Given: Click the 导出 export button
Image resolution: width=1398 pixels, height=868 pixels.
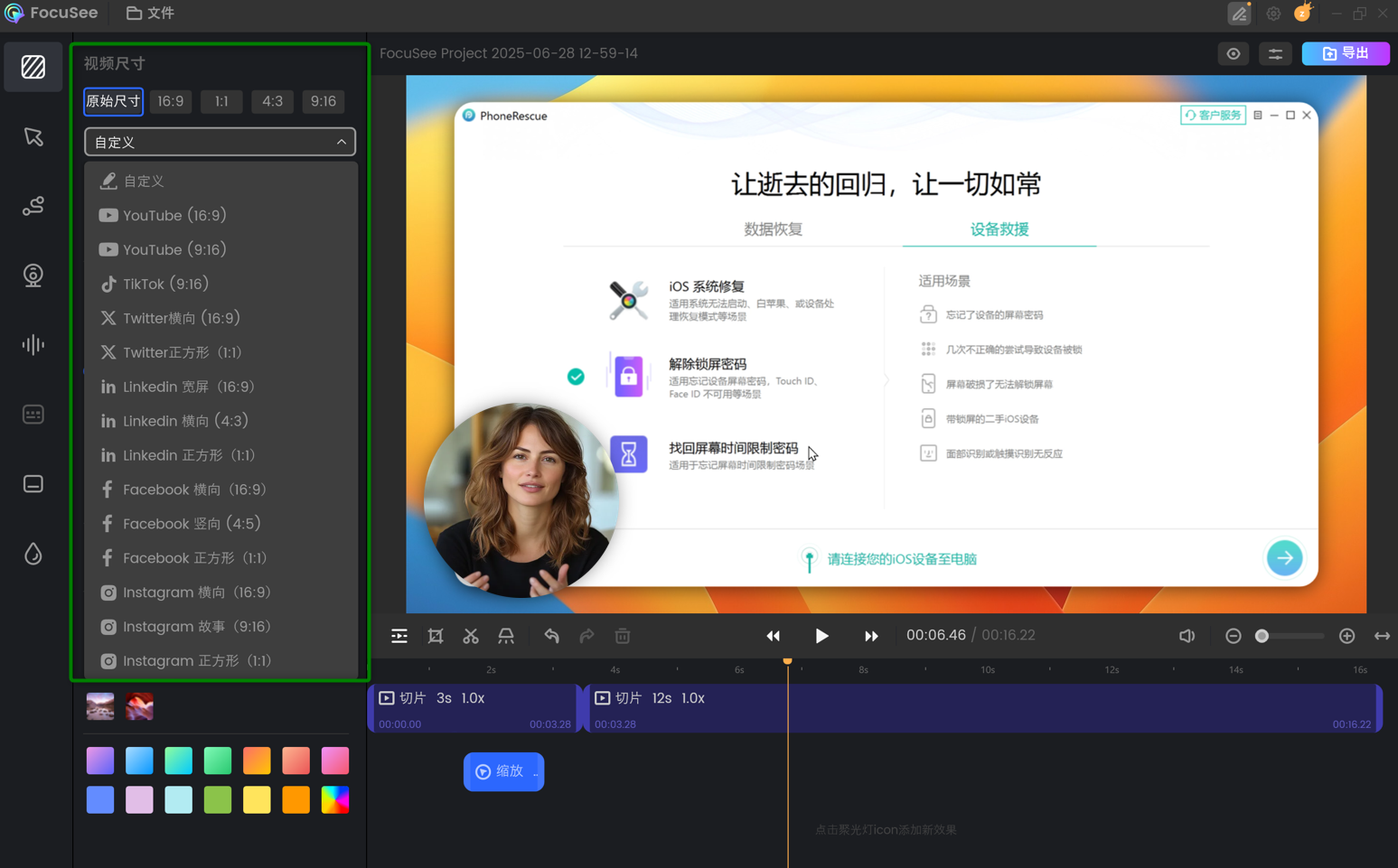Looking at the screenshot, I should point(1346,54).
